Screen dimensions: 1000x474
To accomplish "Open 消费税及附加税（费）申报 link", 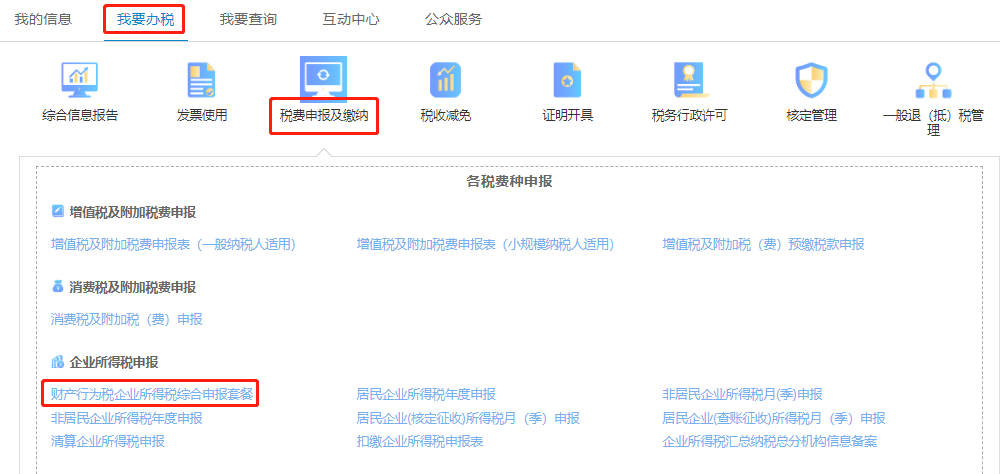I will click(x=127, y=319).
